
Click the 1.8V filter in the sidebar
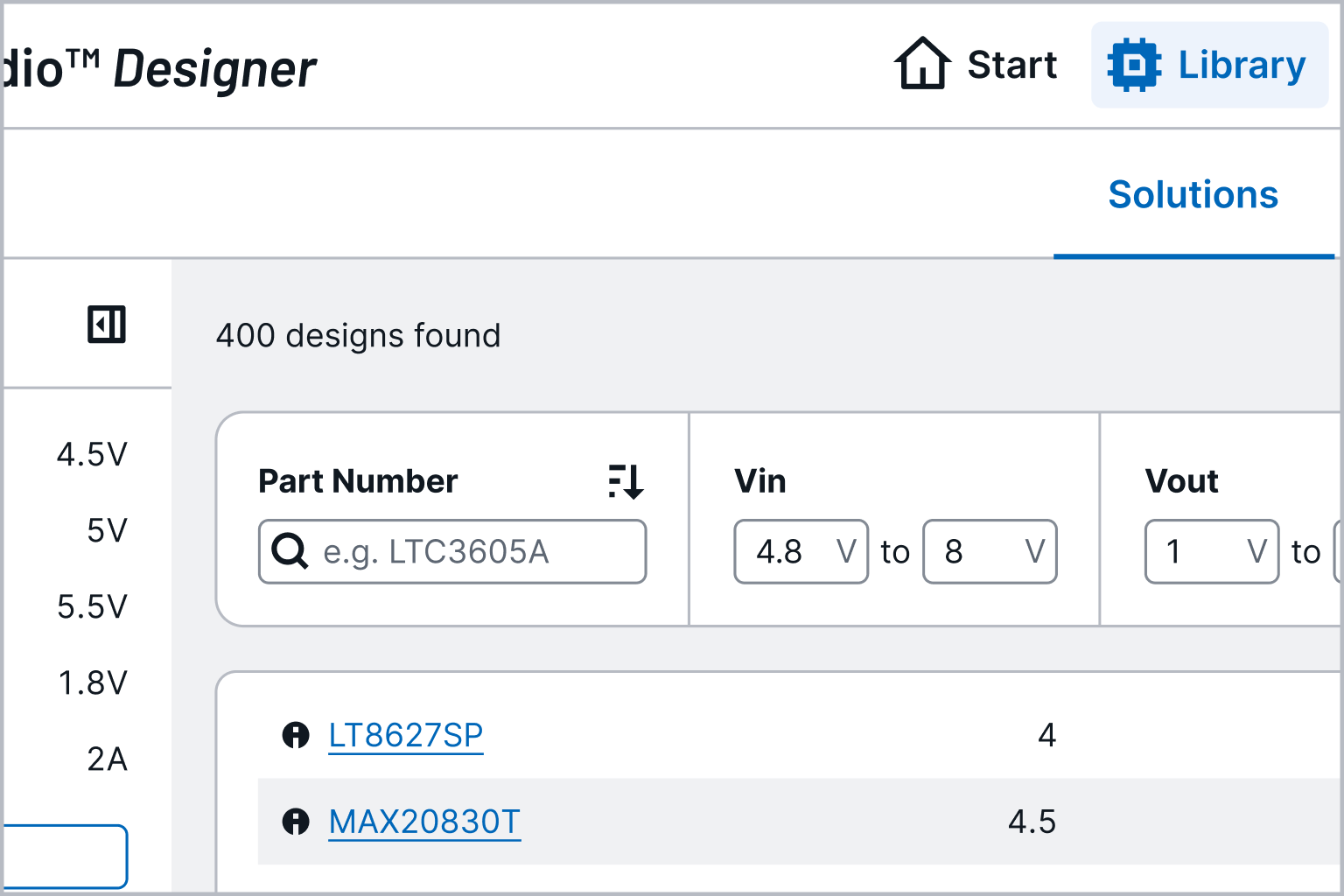pyautogui.click(x=93, y=683)
